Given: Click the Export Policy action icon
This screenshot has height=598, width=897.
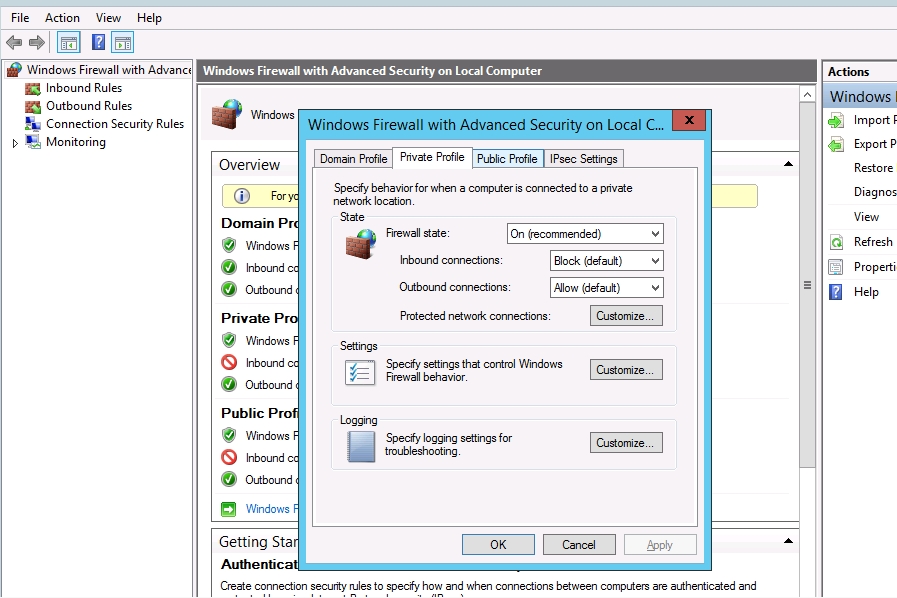Looking at the screenshot, I should (836, 144).
